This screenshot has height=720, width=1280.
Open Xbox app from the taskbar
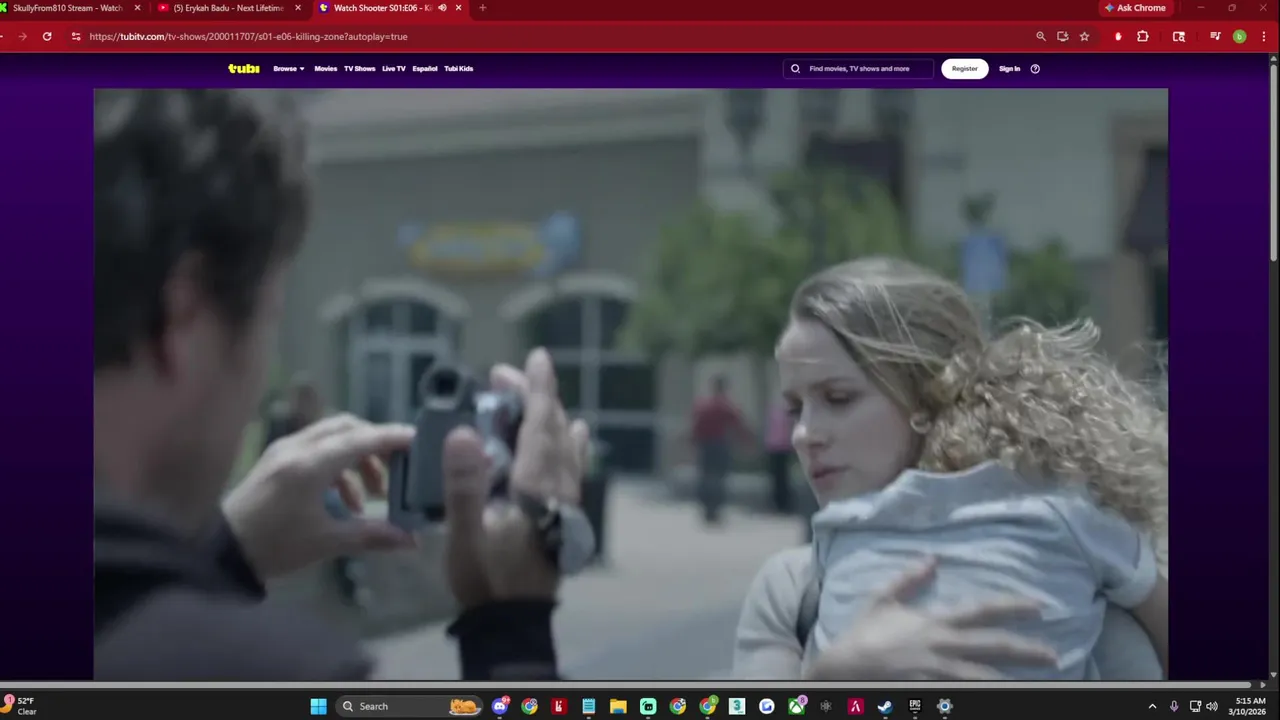pos(796,706)
